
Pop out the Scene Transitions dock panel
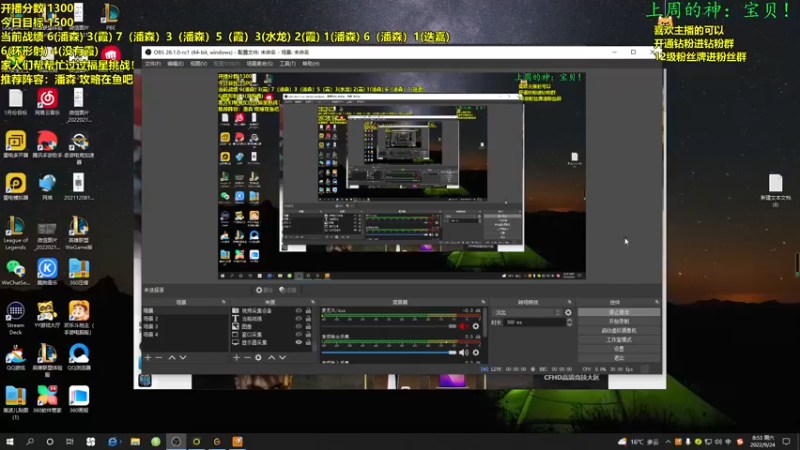(569, 302)
